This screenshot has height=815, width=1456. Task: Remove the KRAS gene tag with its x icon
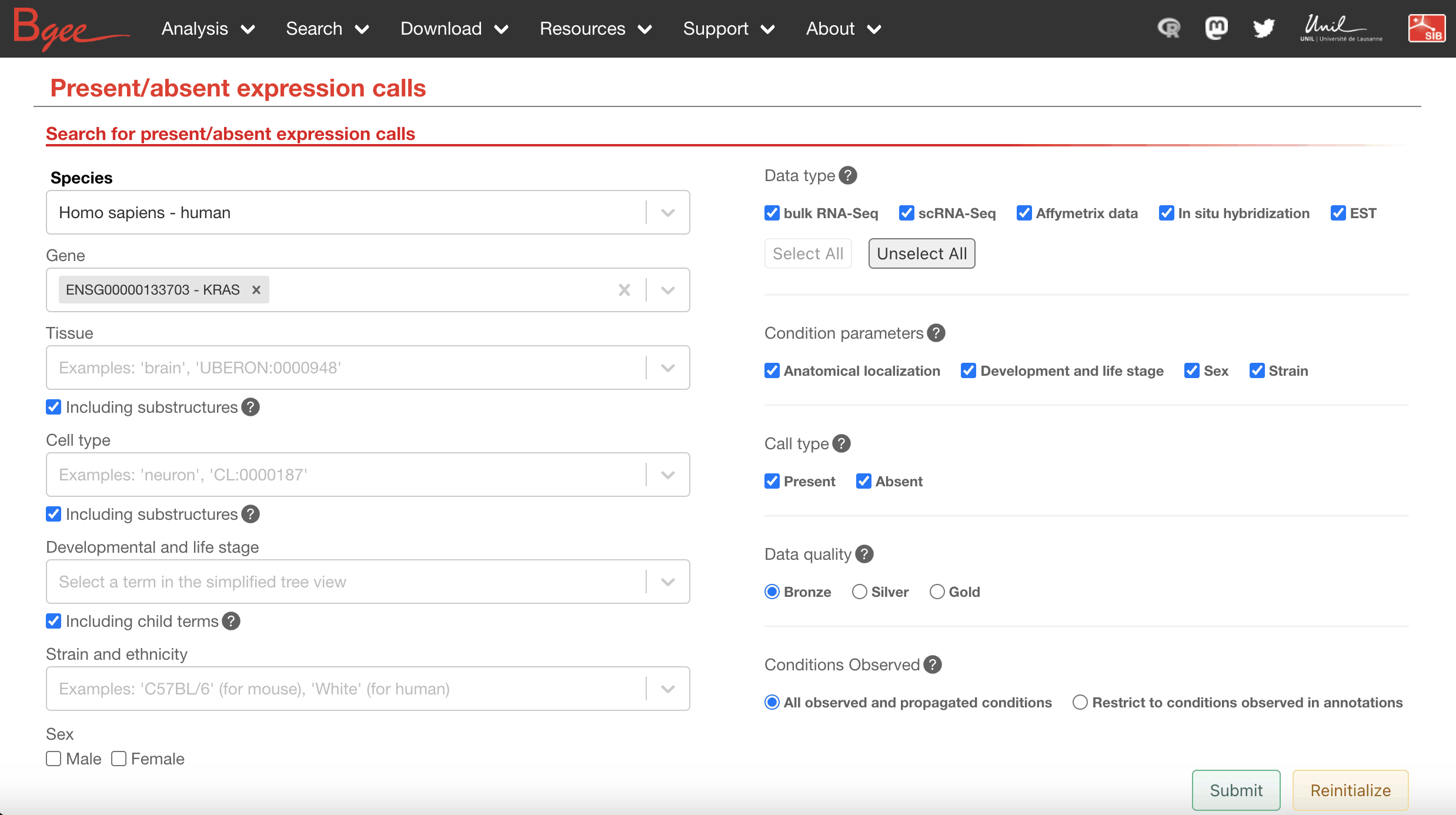[x=256, y=290]
